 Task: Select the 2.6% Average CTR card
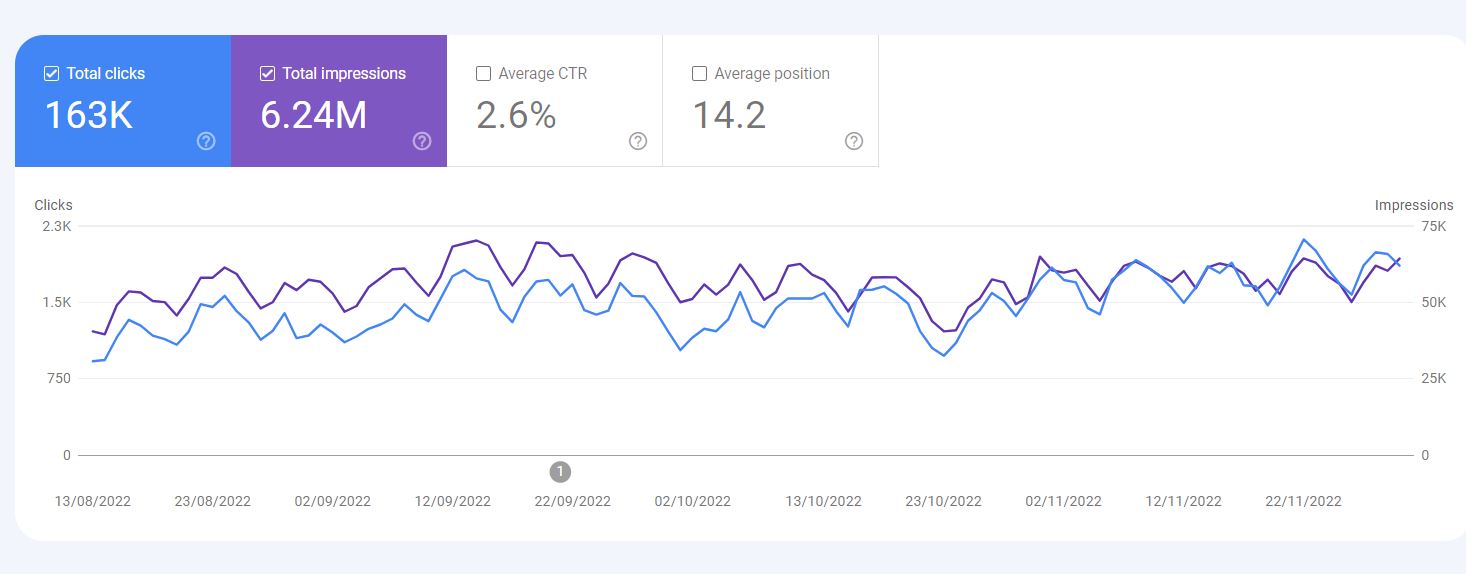(555, 101)
